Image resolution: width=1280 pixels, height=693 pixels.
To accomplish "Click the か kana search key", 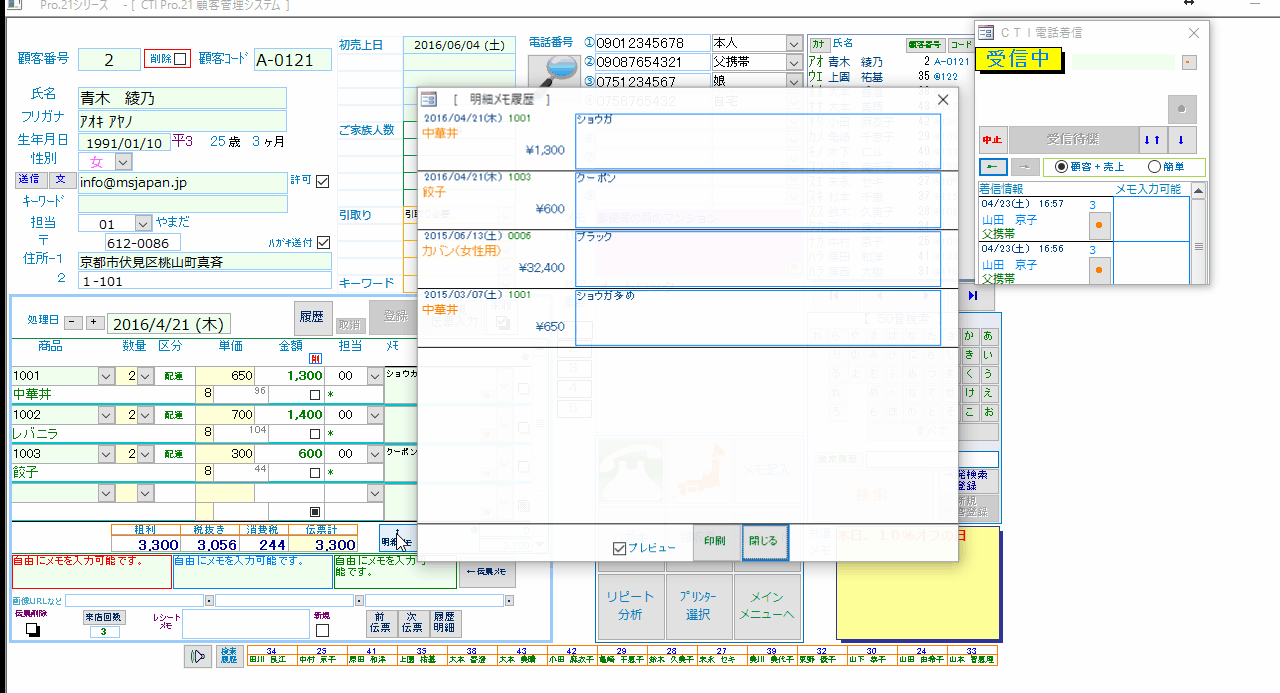I will point(969,336).
